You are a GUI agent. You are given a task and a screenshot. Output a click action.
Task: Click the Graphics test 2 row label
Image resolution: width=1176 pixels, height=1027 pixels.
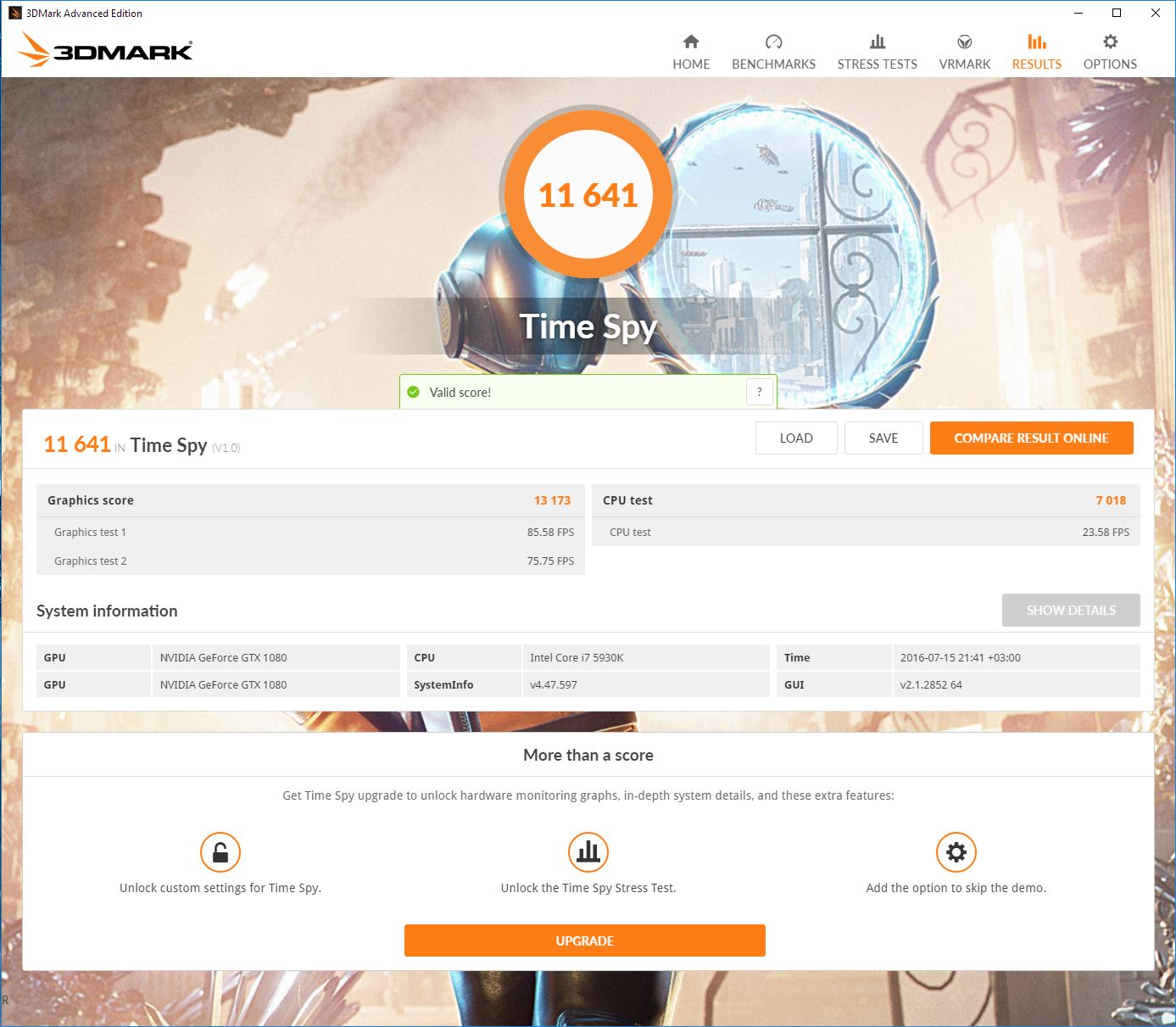coord(90,561)
